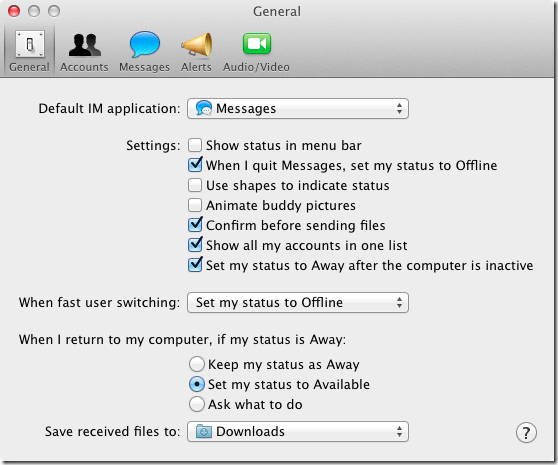Click the help question mark button
The image size is (558, 465).
click(x=526, y=432)
